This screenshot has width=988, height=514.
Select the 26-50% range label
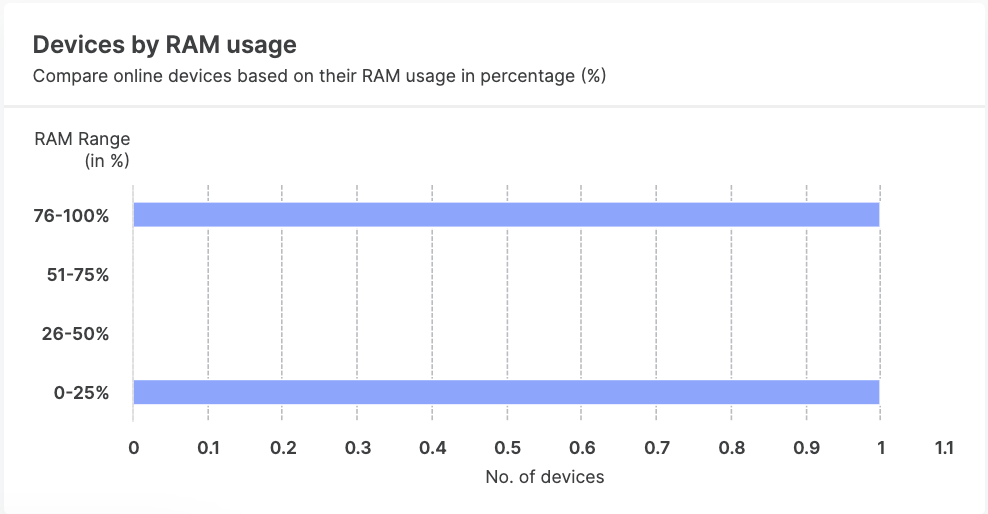[76, 333]
